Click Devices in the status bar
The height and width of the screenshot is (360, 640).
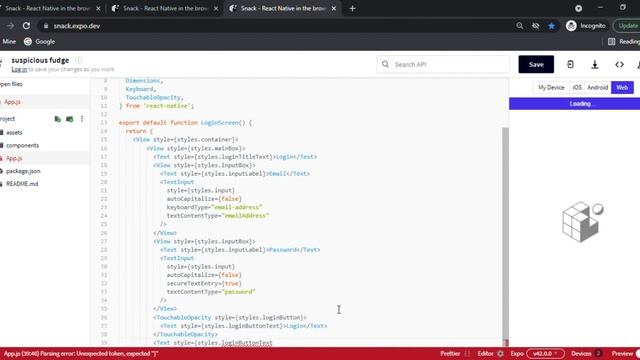pos(586,353)
